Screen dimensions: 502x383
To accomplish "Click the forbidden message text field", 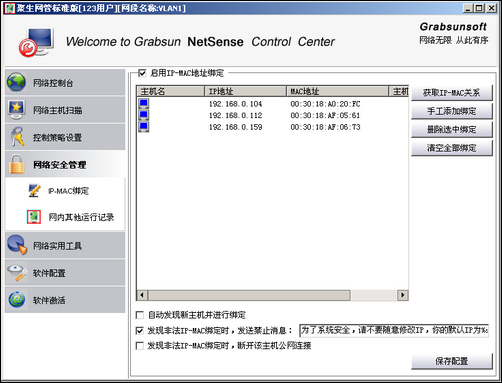I will pyautogui.click(x=394, y=330).
